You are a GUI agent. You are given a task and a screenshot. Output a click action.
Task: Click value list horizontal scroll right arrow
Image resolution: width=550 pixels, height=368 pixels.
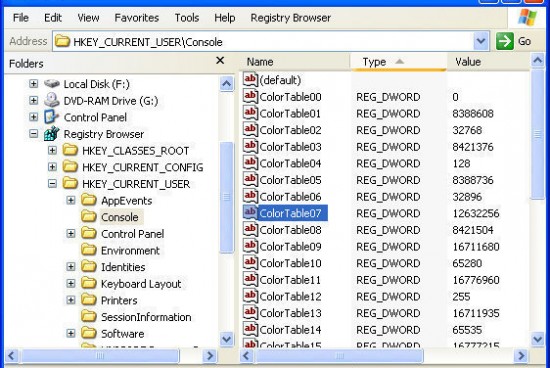[521, 356]
